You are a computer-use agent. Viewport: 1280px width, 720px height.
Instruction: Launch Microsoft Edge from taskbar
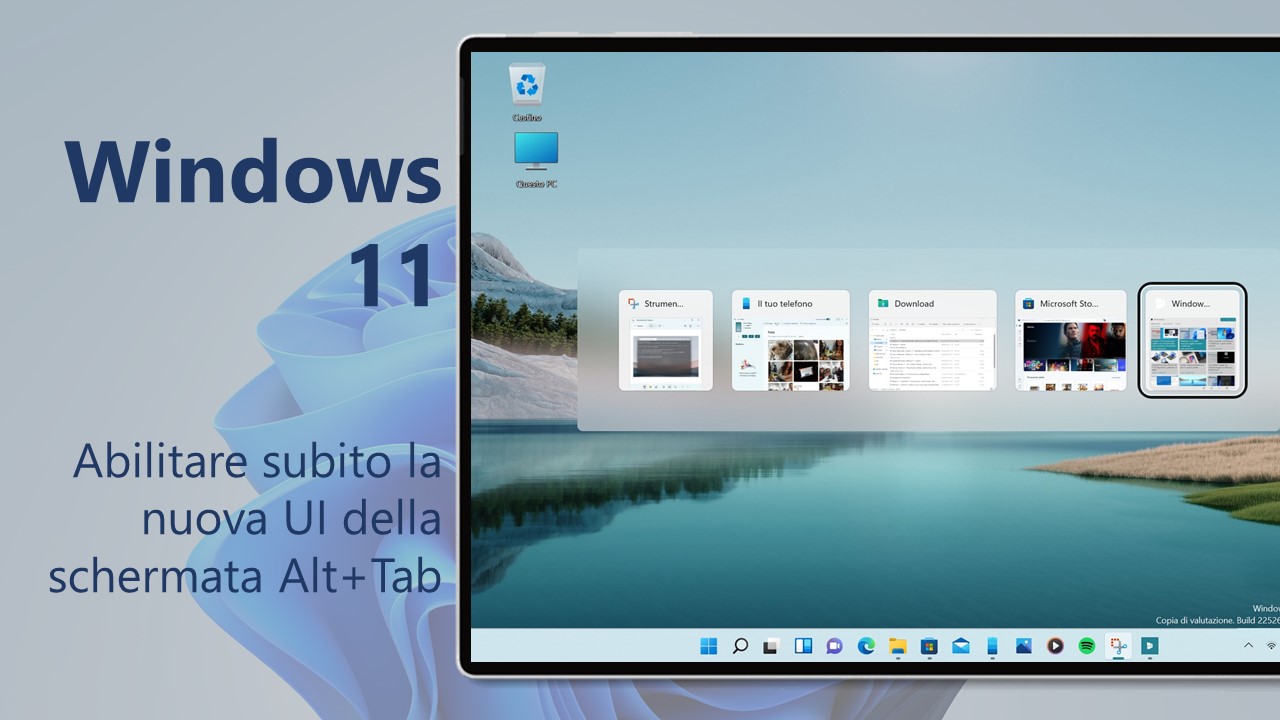866,646
